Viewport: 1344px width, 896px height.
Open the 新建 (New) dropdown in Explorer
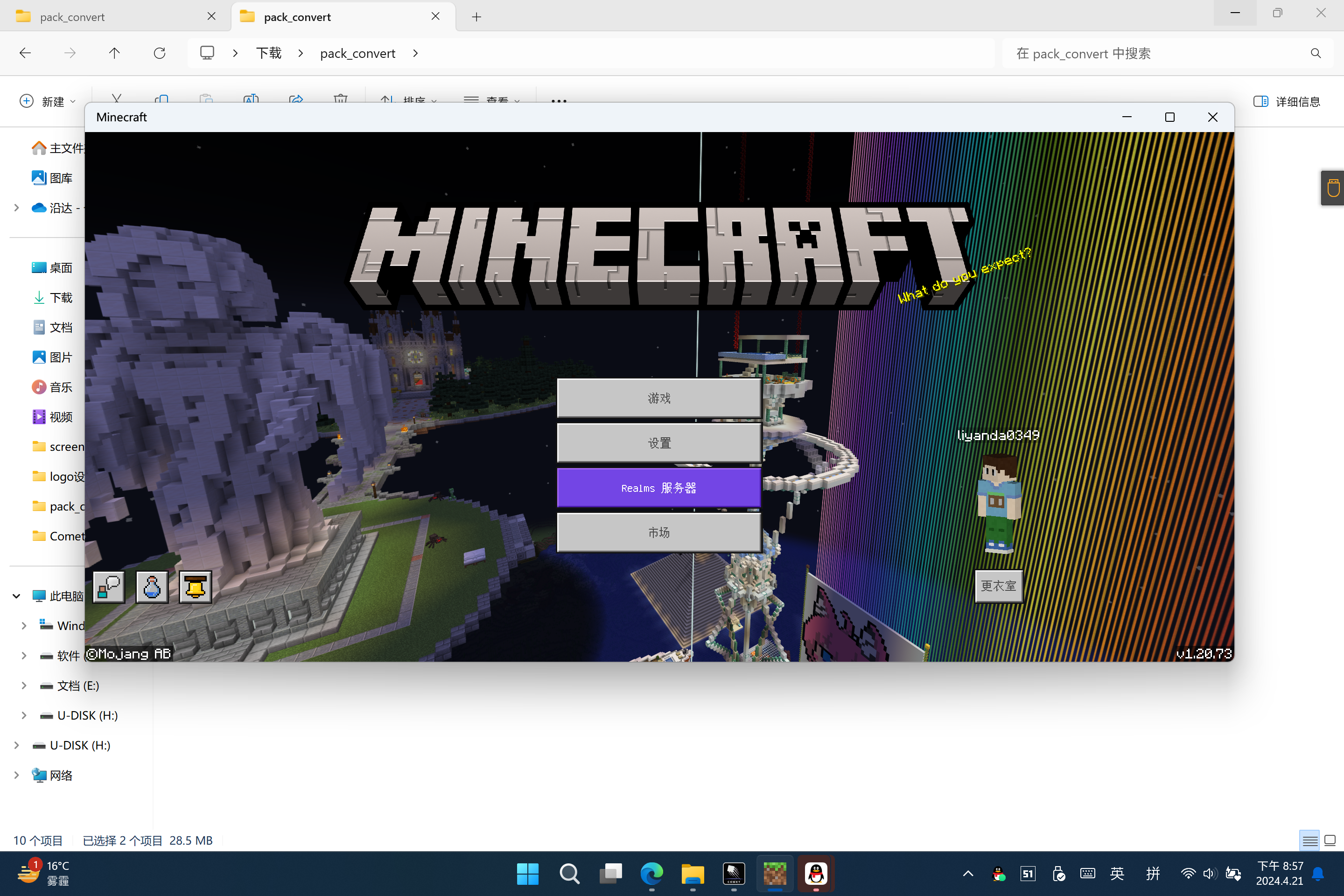click(x=47, y=101)
